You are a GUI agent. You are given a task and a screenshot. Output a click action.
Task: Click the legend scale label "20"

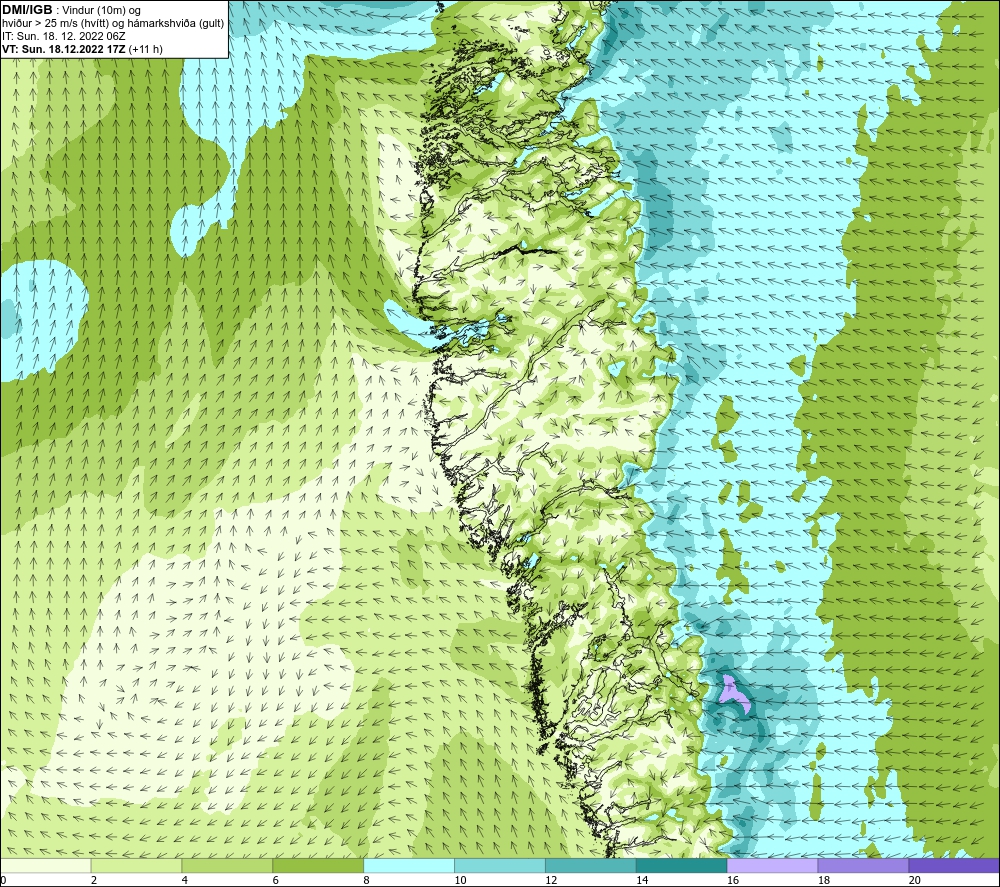pyautogui.click(x=914, y=881)
